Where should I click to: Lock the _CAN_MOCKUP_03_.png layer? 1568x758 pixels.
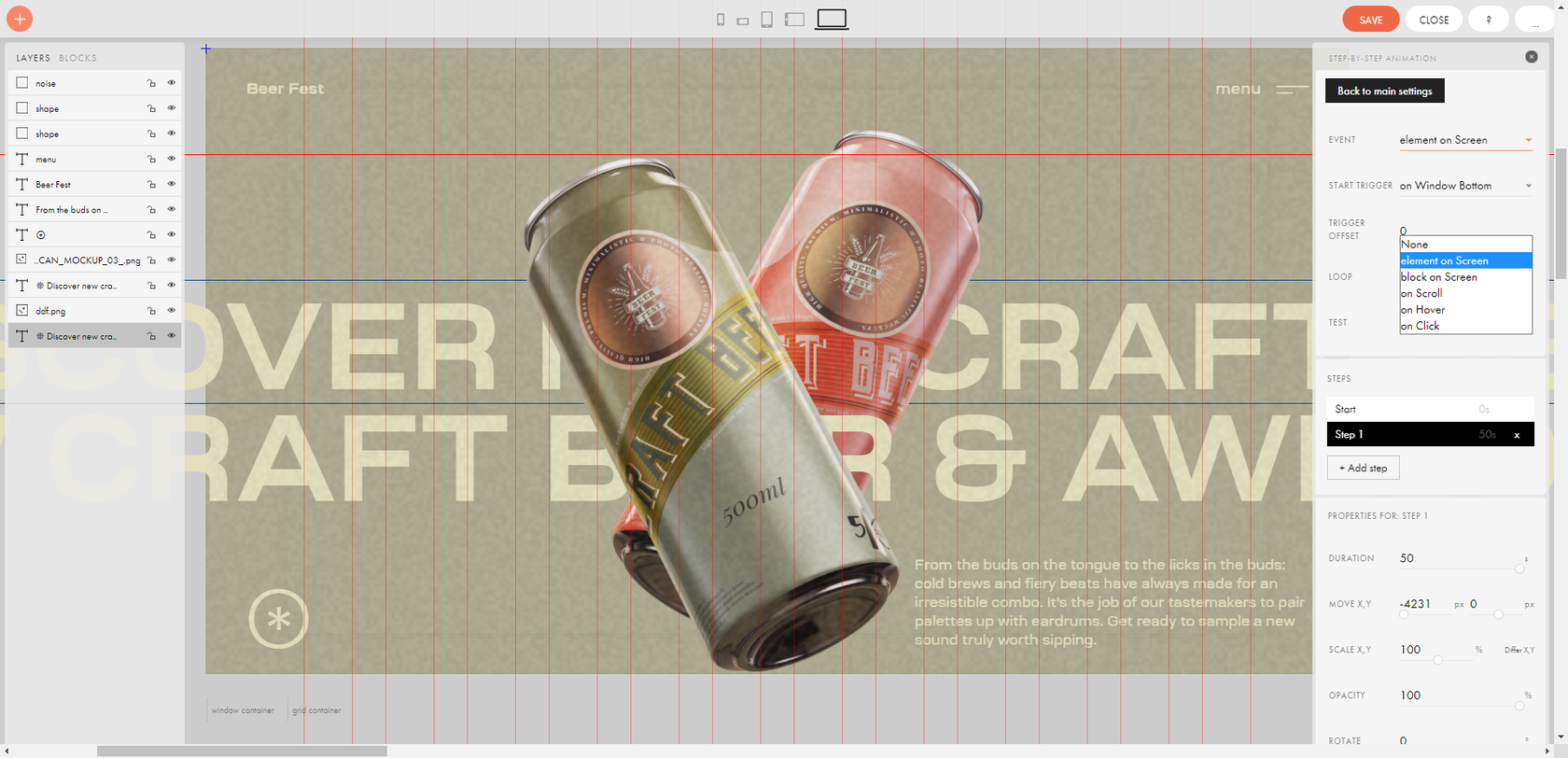(x=151, y=260)
